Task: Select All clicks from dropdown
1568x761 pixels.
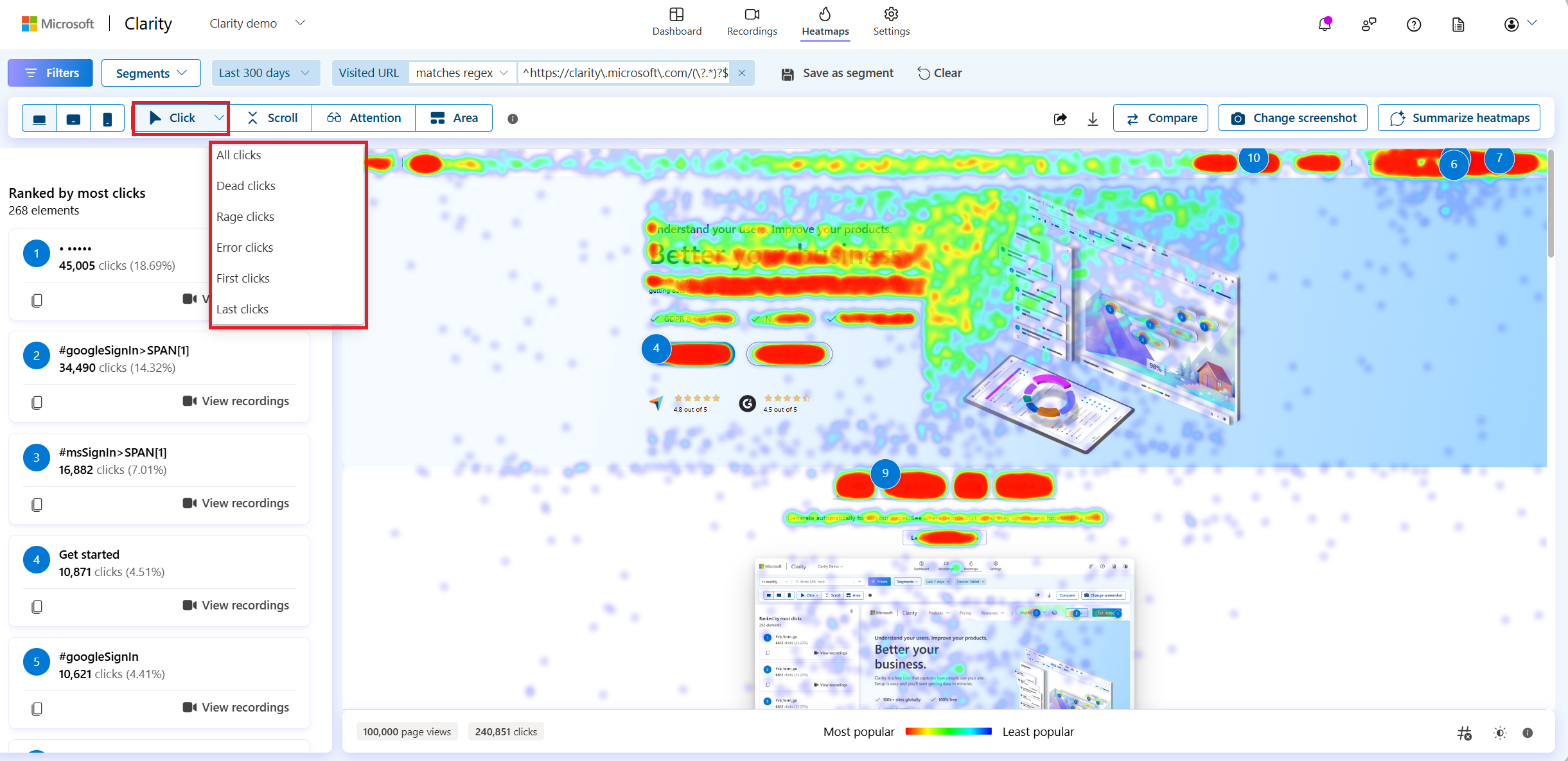Action: pyautogui.click(x=238, y=155)
